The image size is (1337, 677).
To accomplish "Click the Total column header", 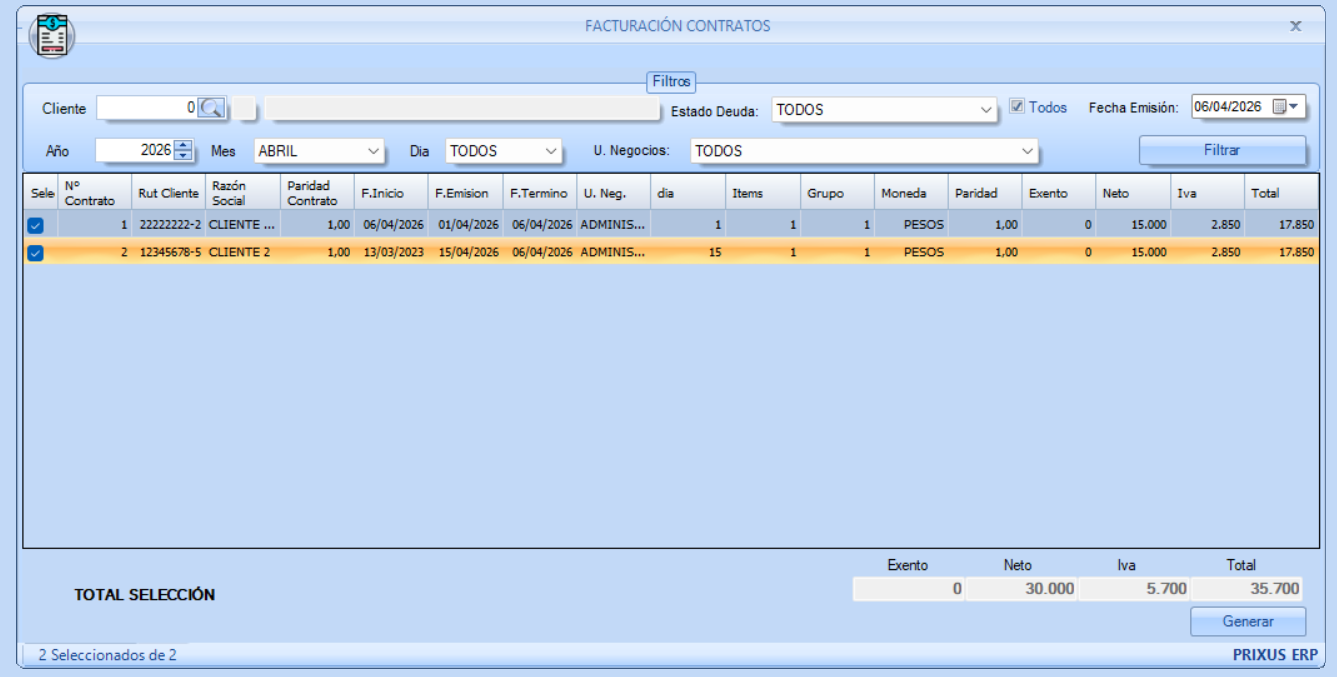I will [1280, 193].
